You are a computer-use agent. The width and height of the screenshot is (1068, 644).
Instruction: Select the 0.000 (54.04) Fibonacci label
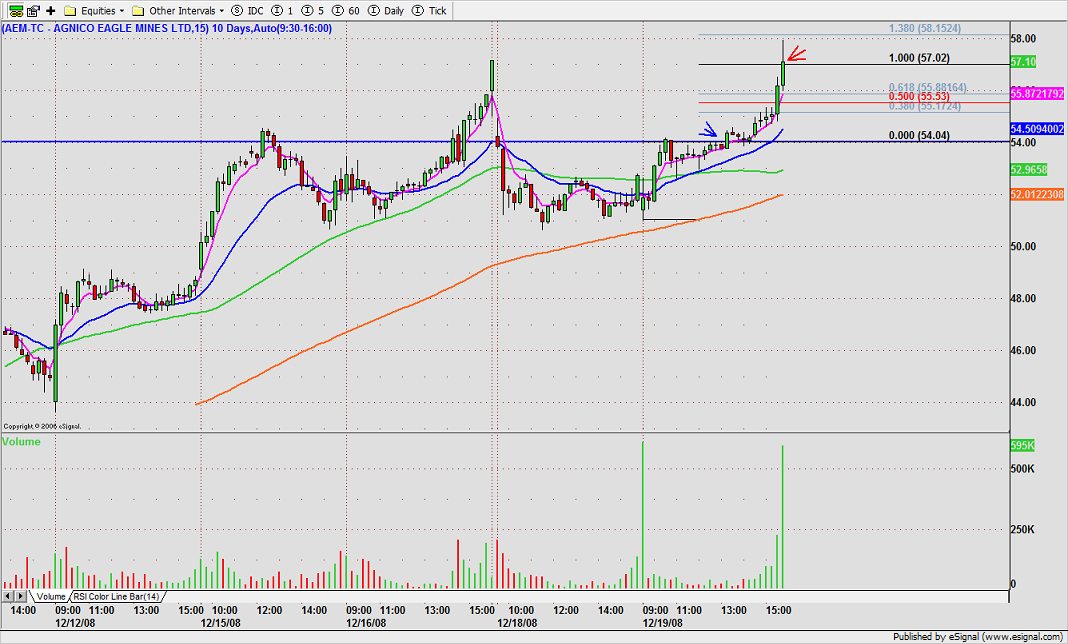(920, 136)
